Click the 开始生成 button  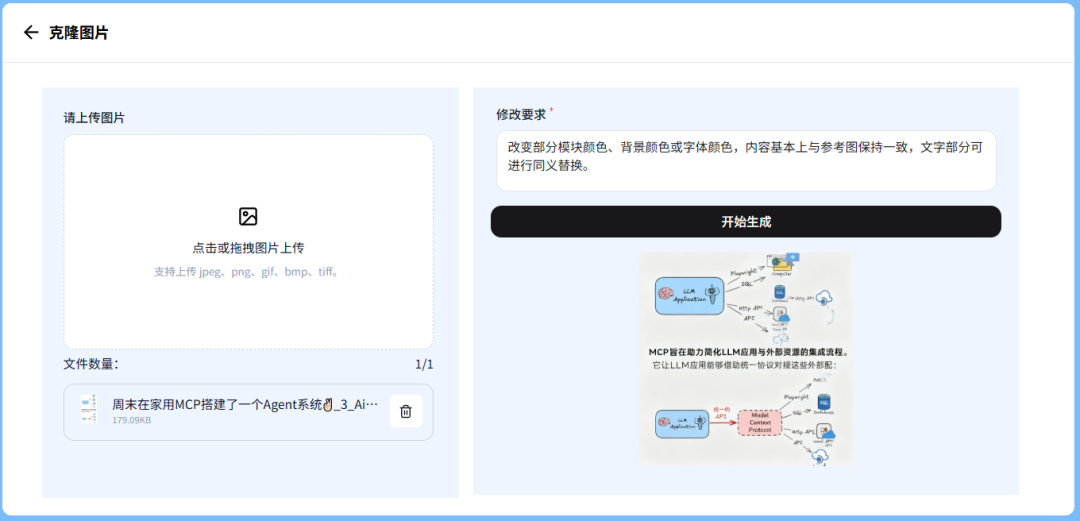(x=746, y=222)
